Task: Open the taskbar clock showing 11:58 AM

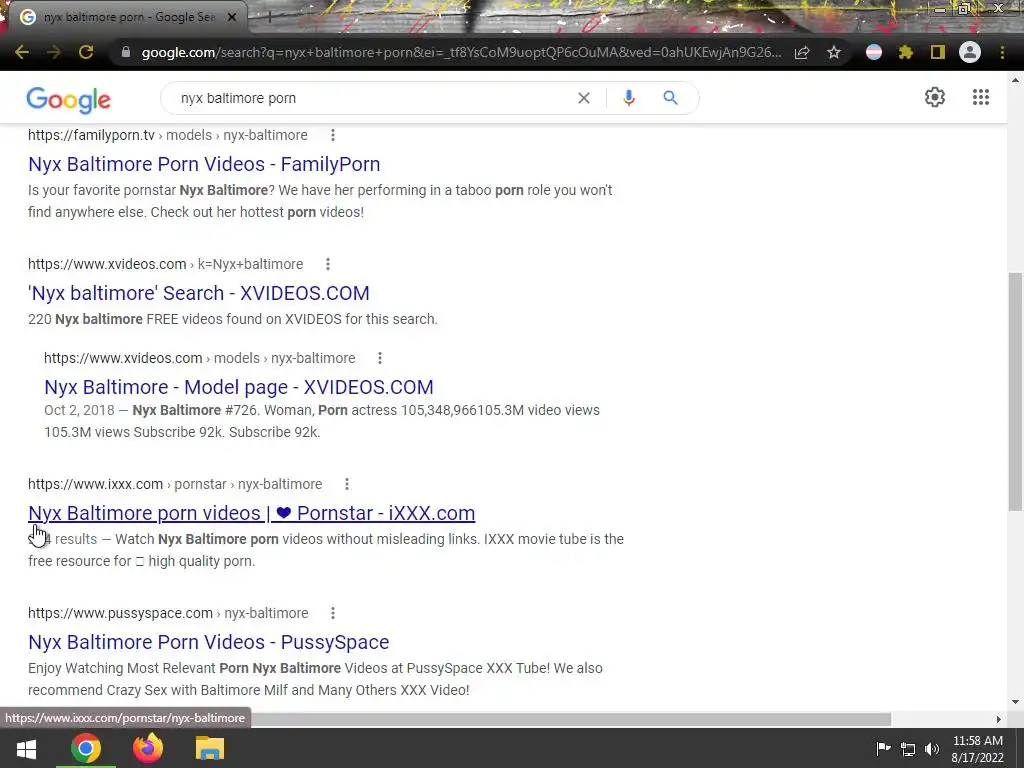Action: point(978,749)
